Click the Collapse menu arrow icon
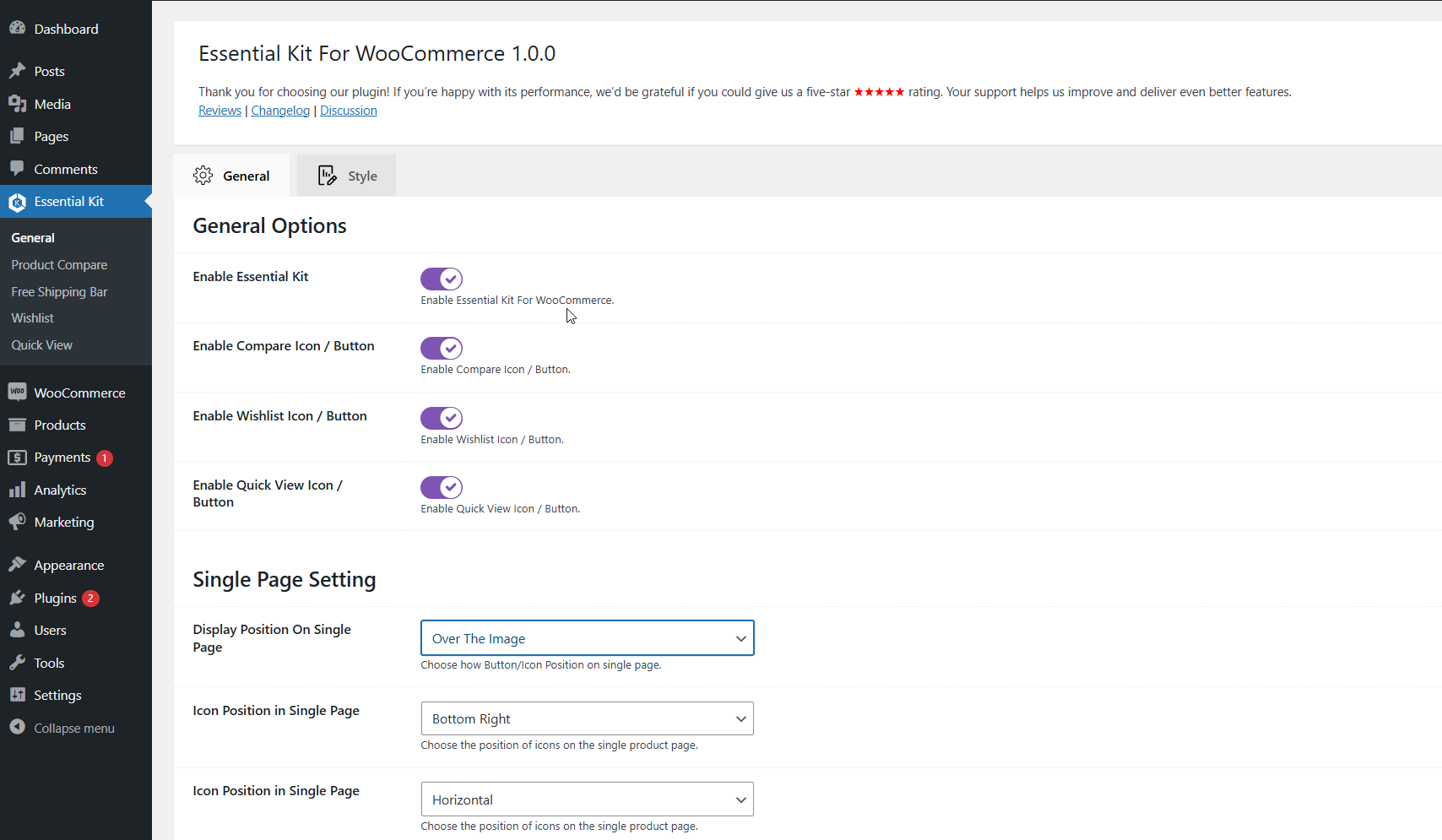1442x840 pixels. click(x=17, y=727)
